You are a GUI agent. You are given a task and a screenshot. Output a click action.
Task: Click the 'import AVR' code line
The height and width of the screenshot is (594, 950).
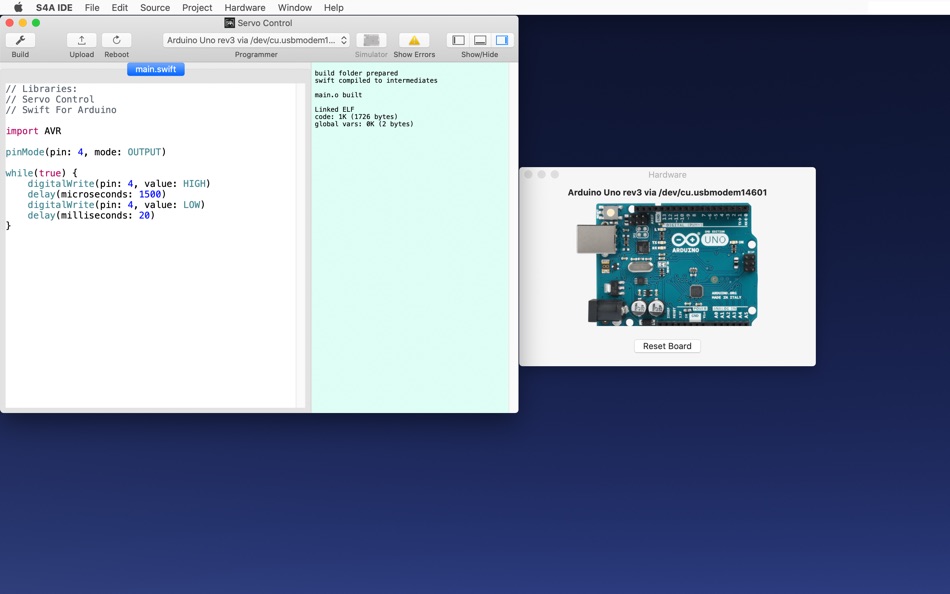point(33,131)
